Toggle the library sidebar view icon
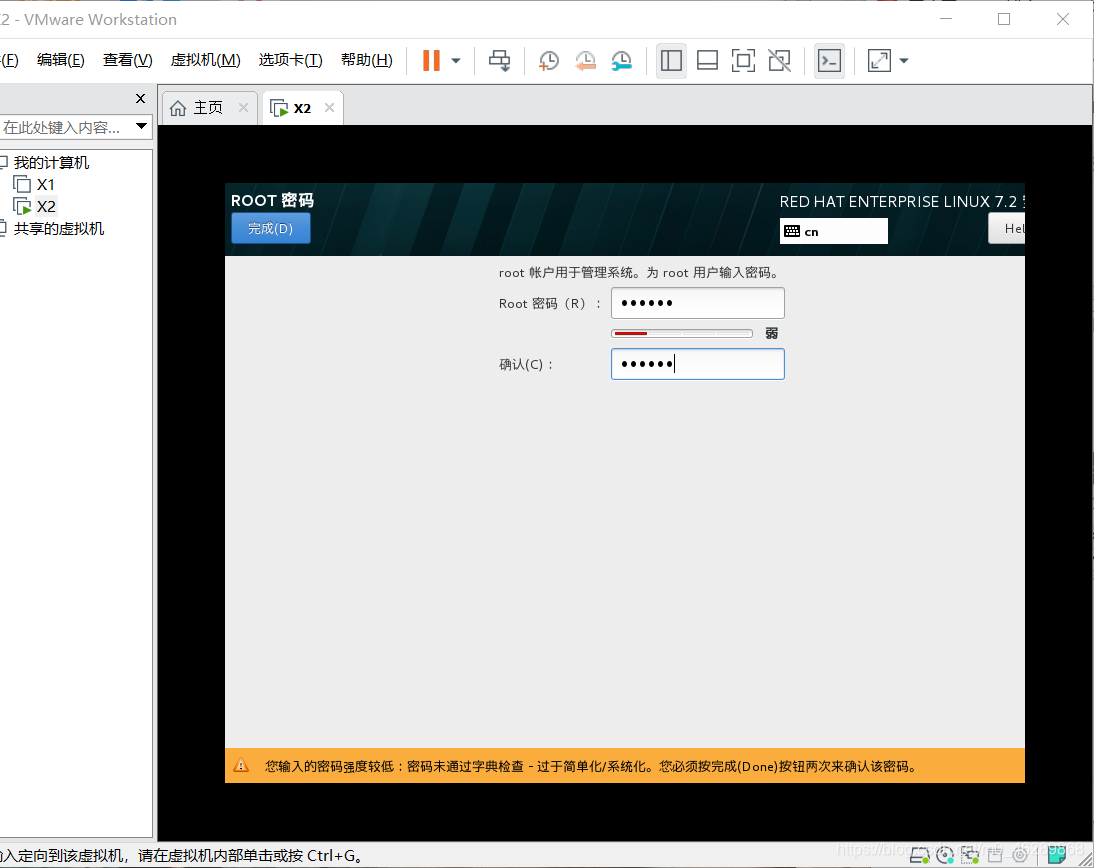 point(671,61)
